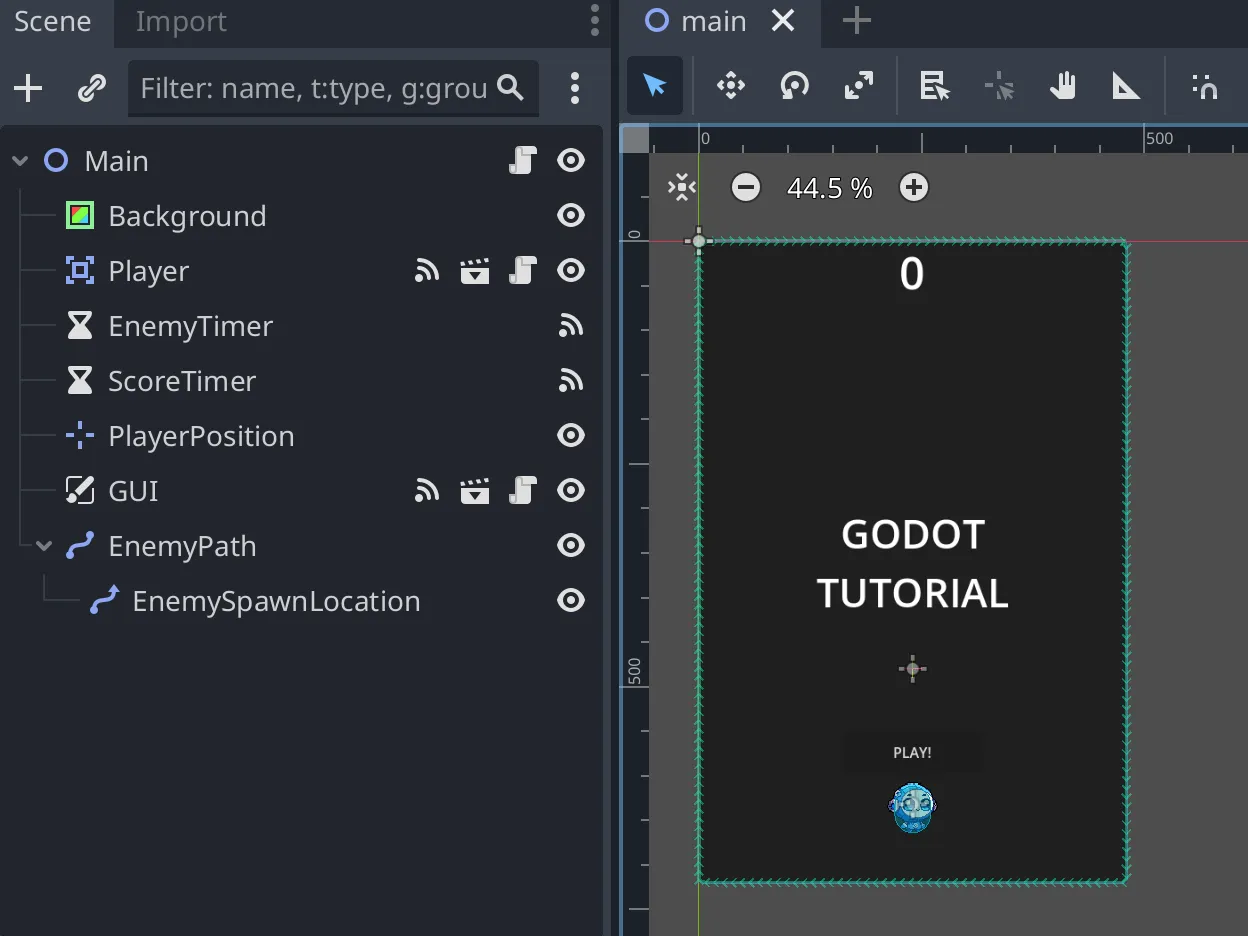
Task: Toggle visibility of EnemySpawnLocation node
Action: (x=571, y=601)
